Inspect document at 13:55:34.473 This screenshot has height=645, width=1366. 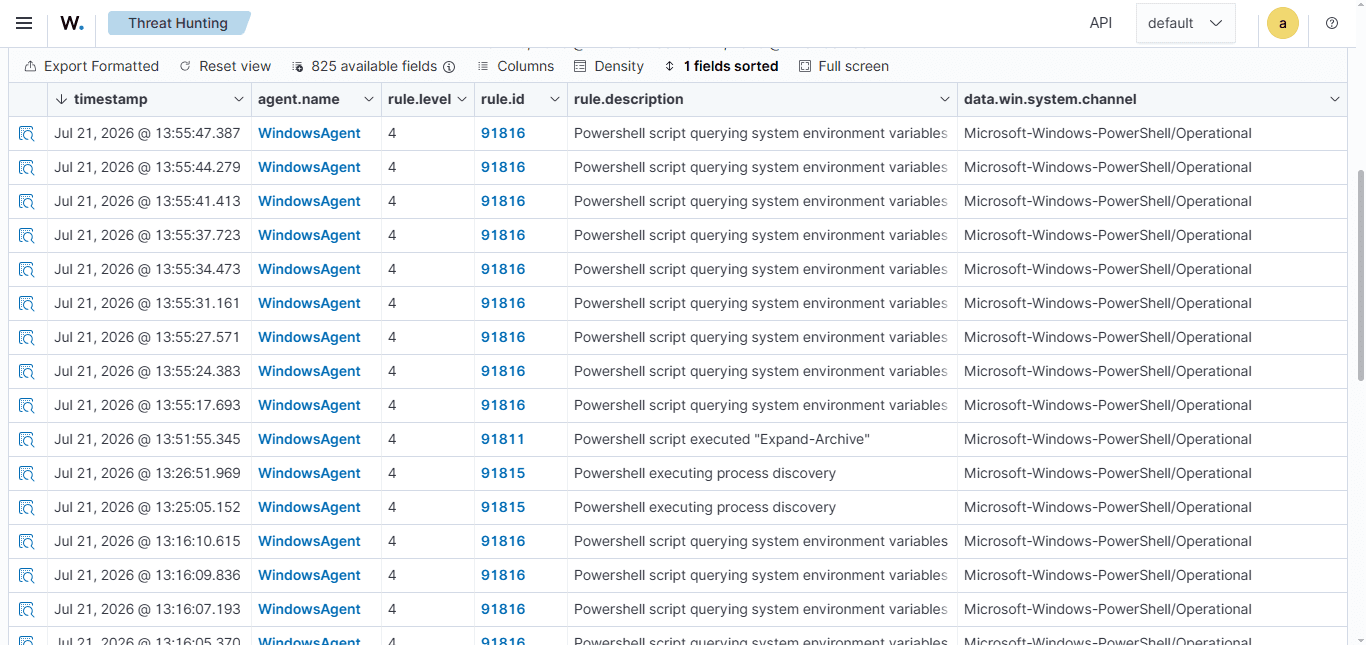(x=27, y=269)
